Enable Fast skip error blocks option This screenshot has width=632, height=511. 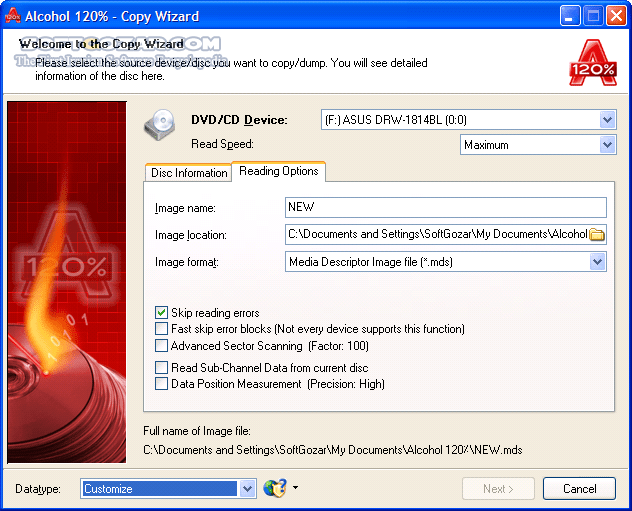[x=162, y=329]
